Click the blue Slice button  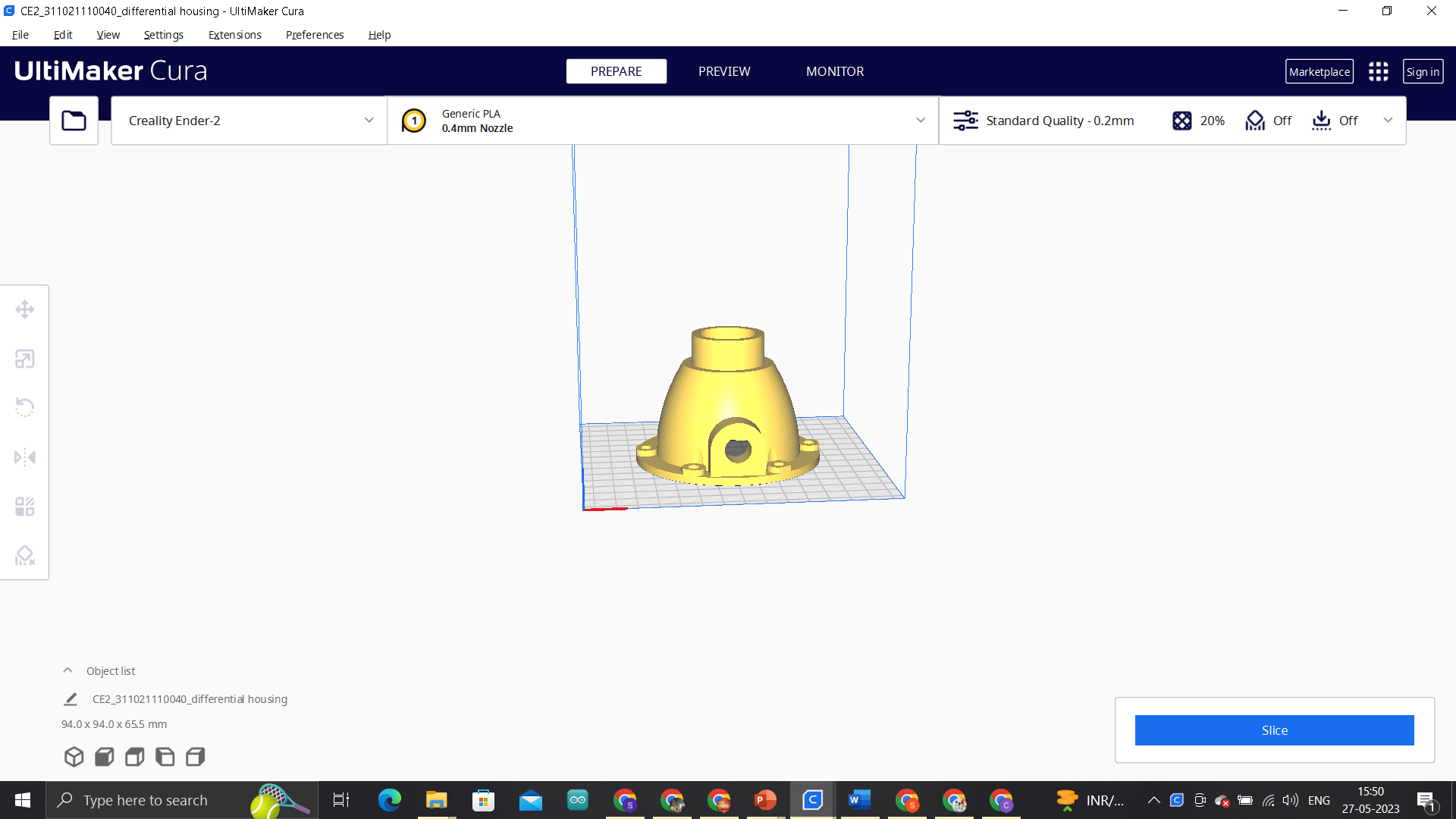(1274, 730)
